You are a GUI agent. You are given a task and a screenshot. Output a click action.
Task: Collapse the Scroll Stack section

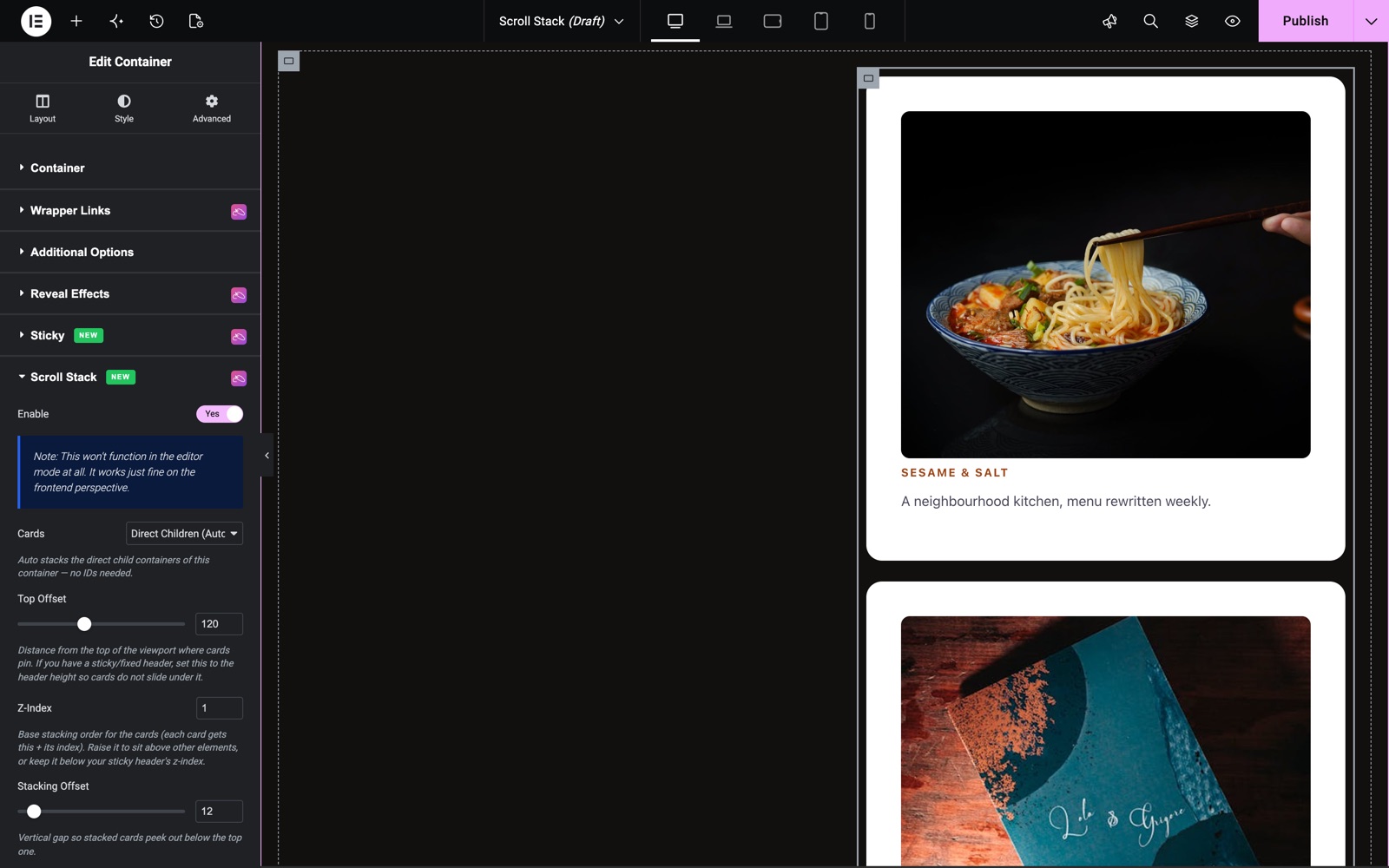[130, 377]
